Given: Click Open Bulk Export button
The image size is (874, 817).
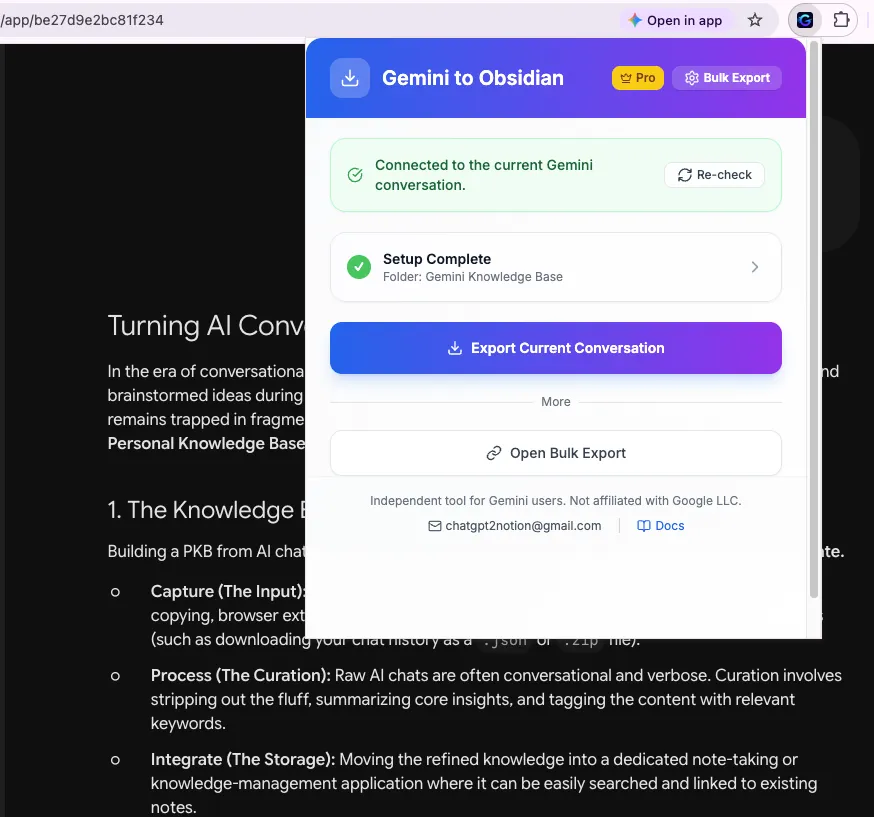Looking at the screenshot, I should [556, 453].
